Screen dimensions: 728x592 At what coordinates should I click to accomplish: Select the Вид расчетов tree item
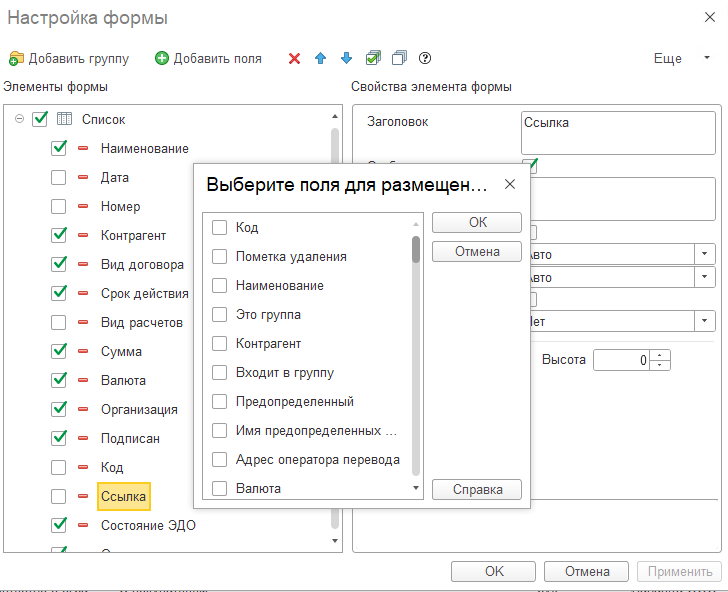tap(142, 322)
